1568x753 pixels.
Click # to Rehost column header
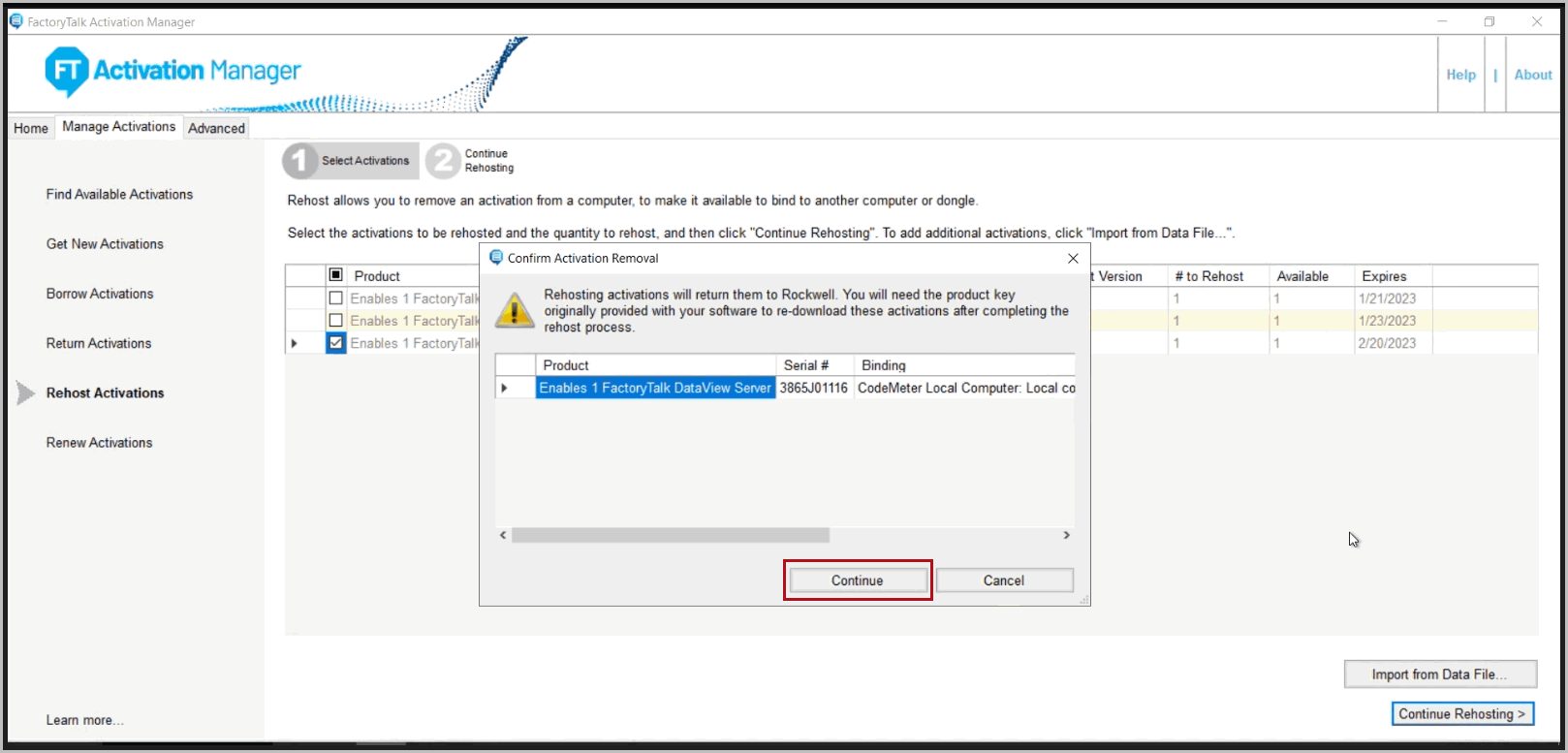[1218, 276]
